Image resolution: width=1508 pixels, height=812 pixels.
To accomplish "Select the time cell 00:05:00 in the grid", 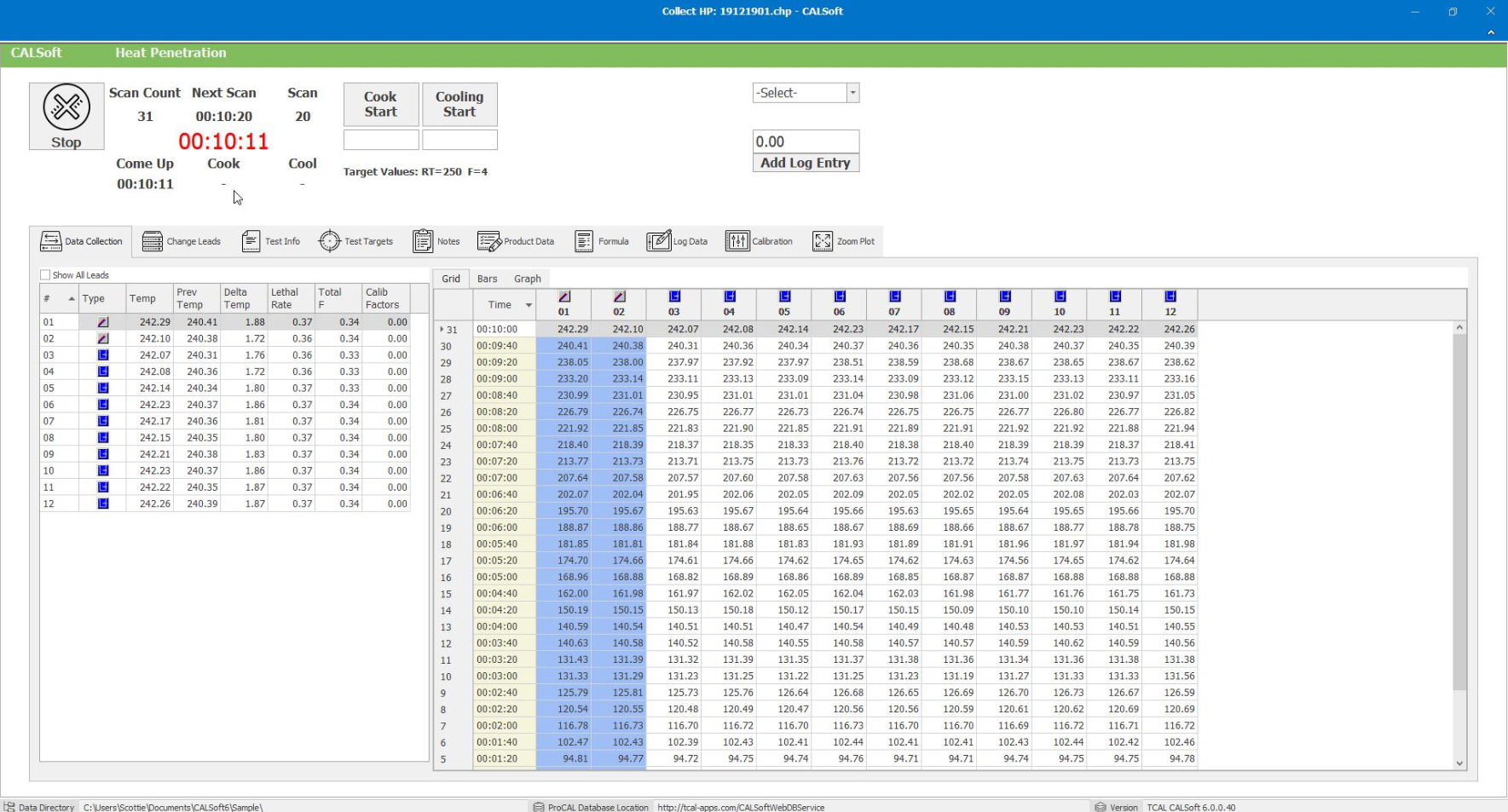I will pyautogui.click(x=504, y=577).
